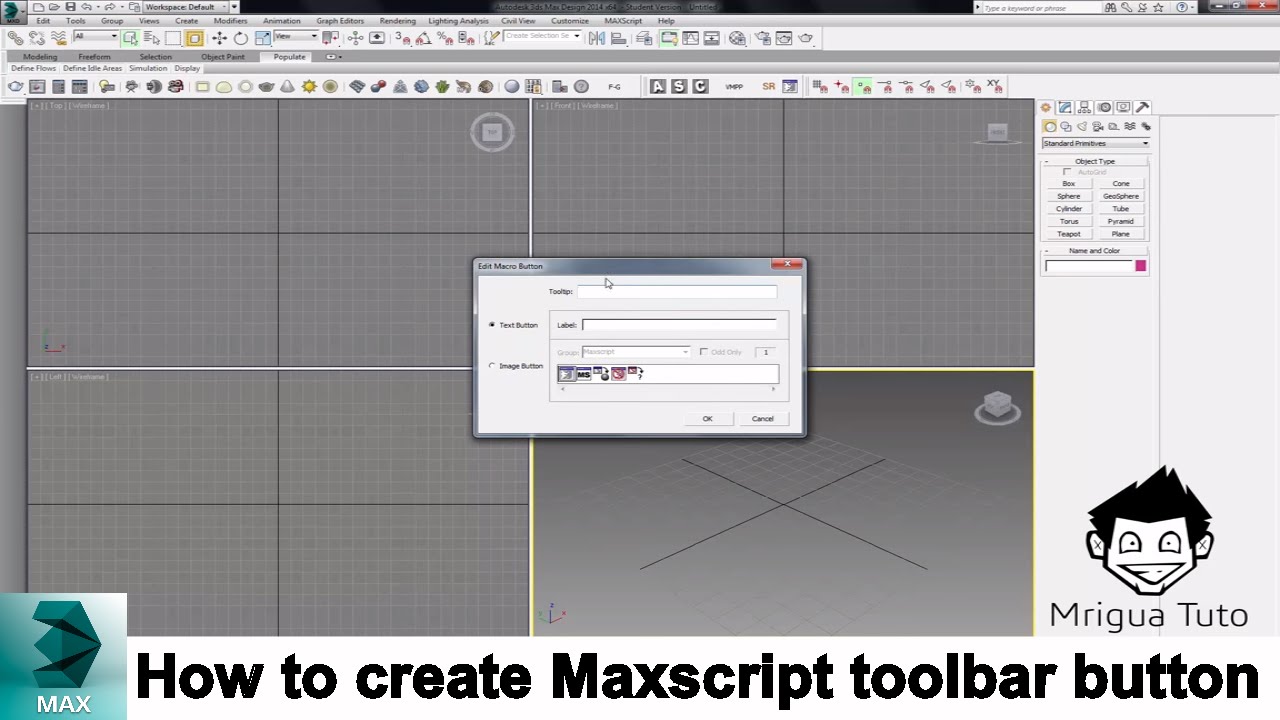Toggle the Odd Only checkbox
This screenshot has height=720, width=1280.
pyautogui.click(x=704, y=352)
